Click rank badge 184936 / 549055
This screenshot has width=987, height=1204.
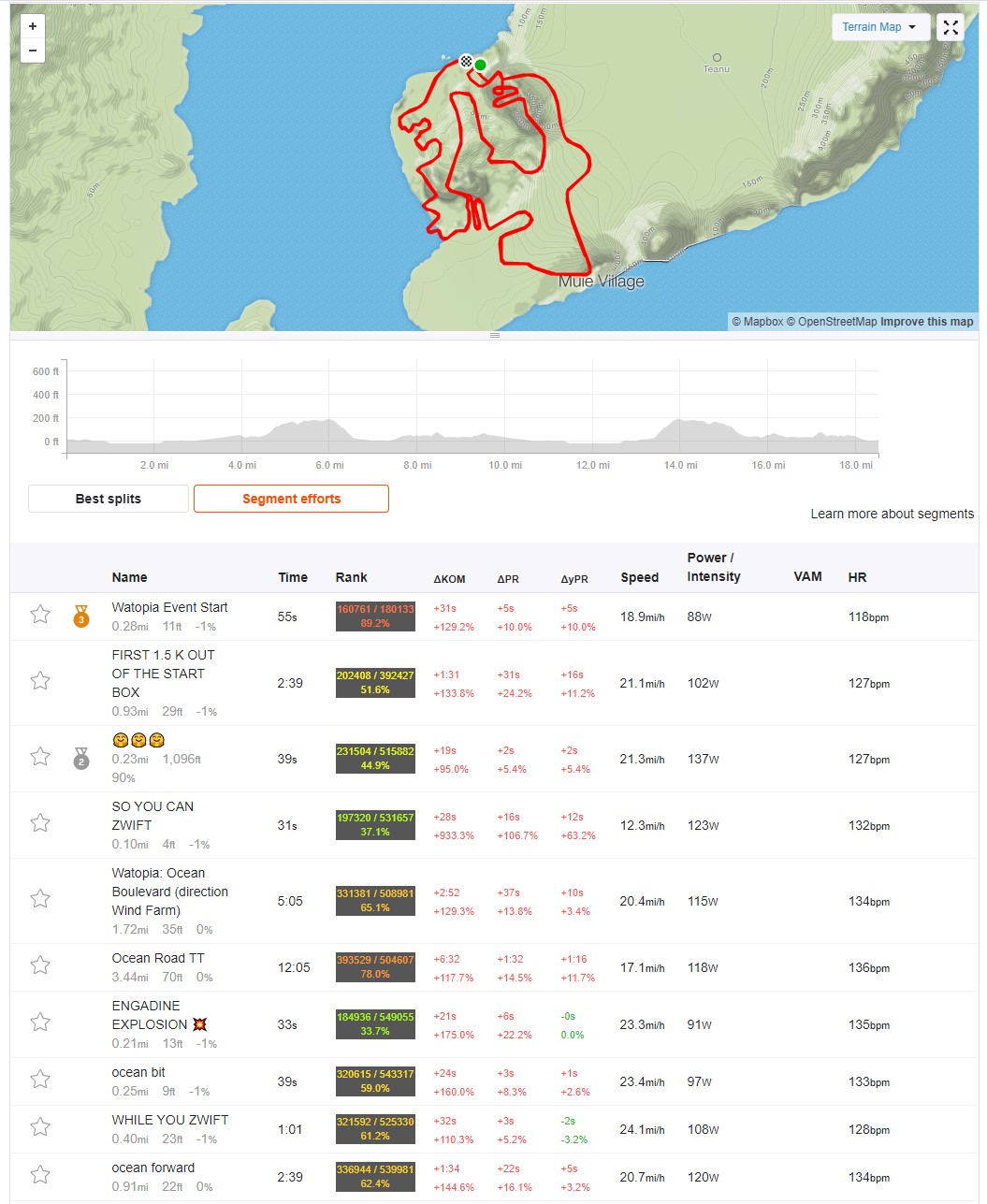(375, 1024)
